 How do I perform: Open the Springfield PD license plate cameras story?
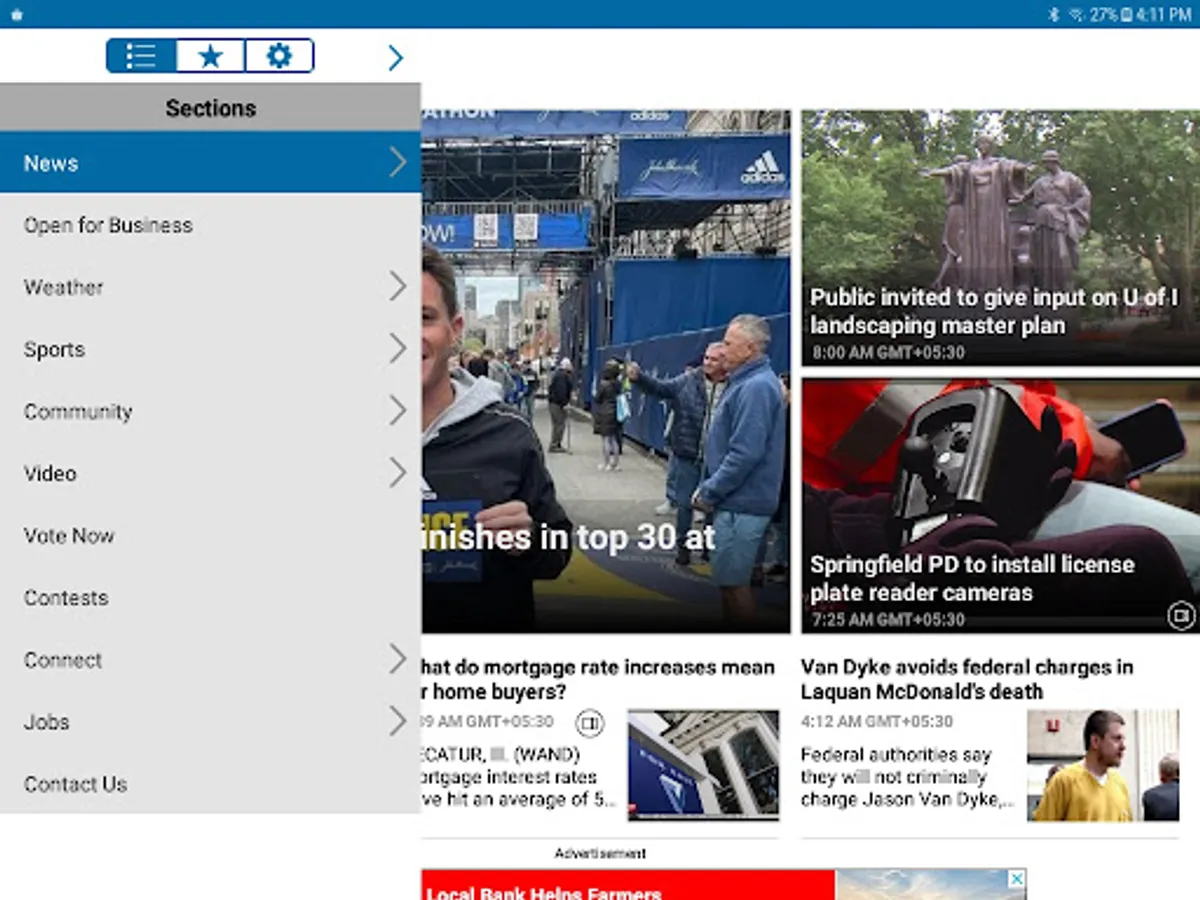point(1000,506)
